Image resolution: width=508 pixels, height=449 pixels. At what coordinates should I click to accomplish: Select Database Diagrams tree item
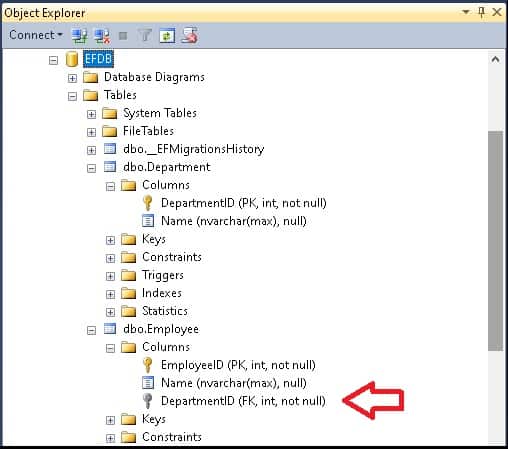click(x=154, y=77)
